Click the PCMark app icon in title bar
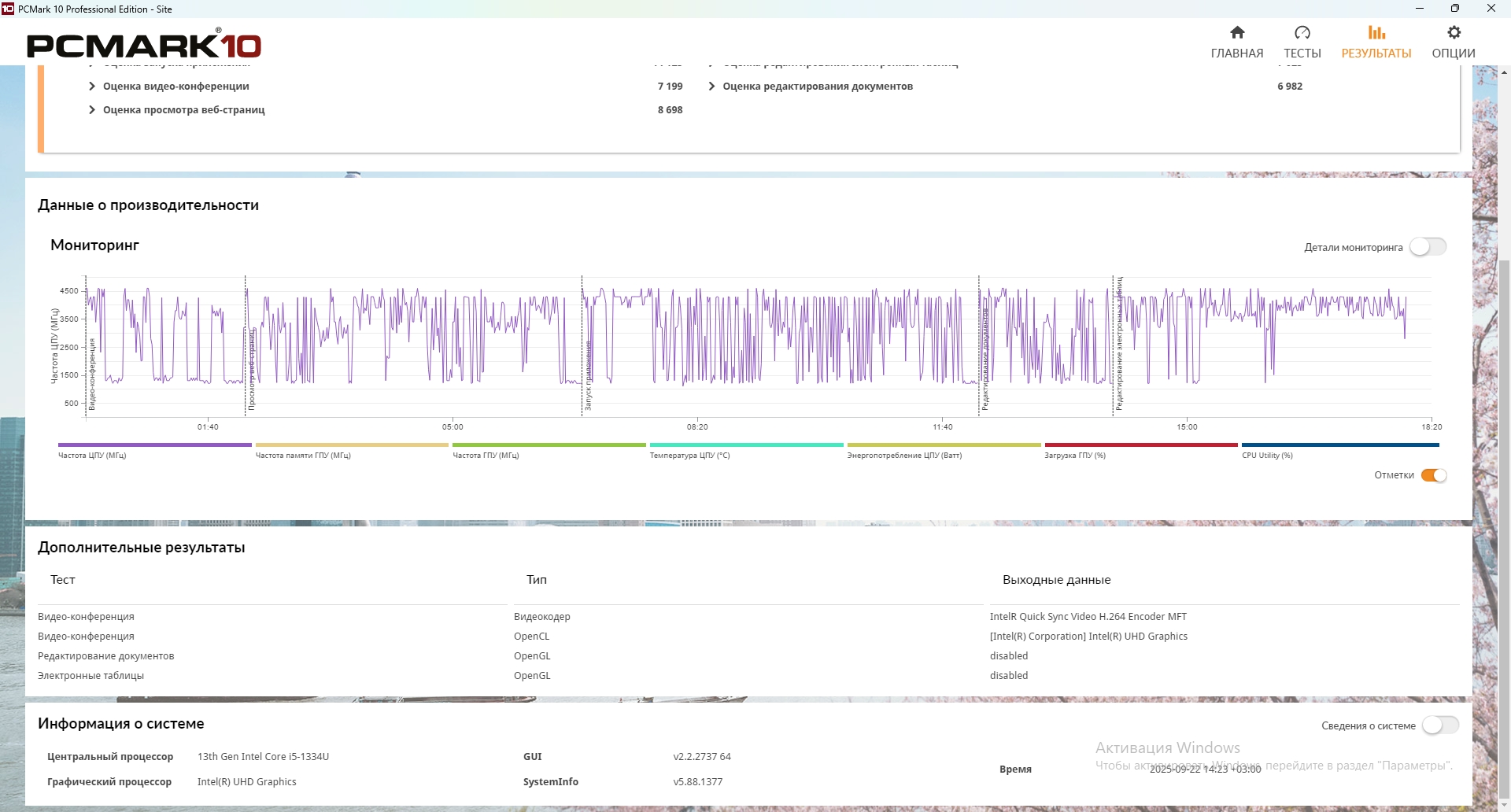Screen dimensions: 1511x812 8,9
